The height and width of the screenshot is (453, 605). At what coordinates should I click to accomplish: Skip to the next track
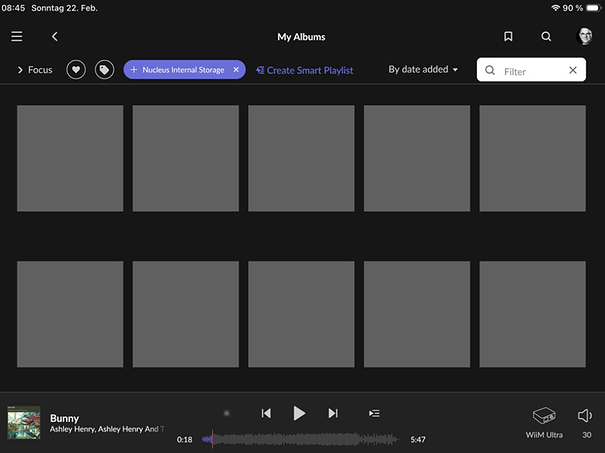pos(333,413)
